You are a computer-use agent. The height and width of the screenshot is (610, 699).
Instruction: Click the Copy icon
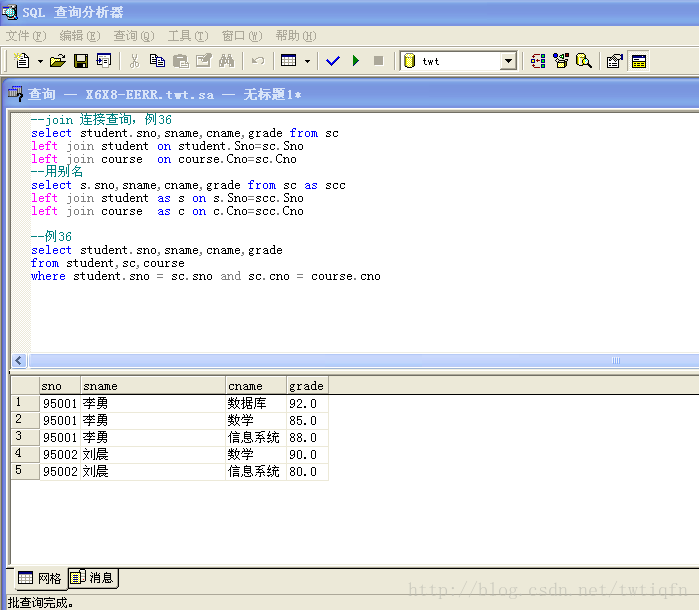coord(157,61)
